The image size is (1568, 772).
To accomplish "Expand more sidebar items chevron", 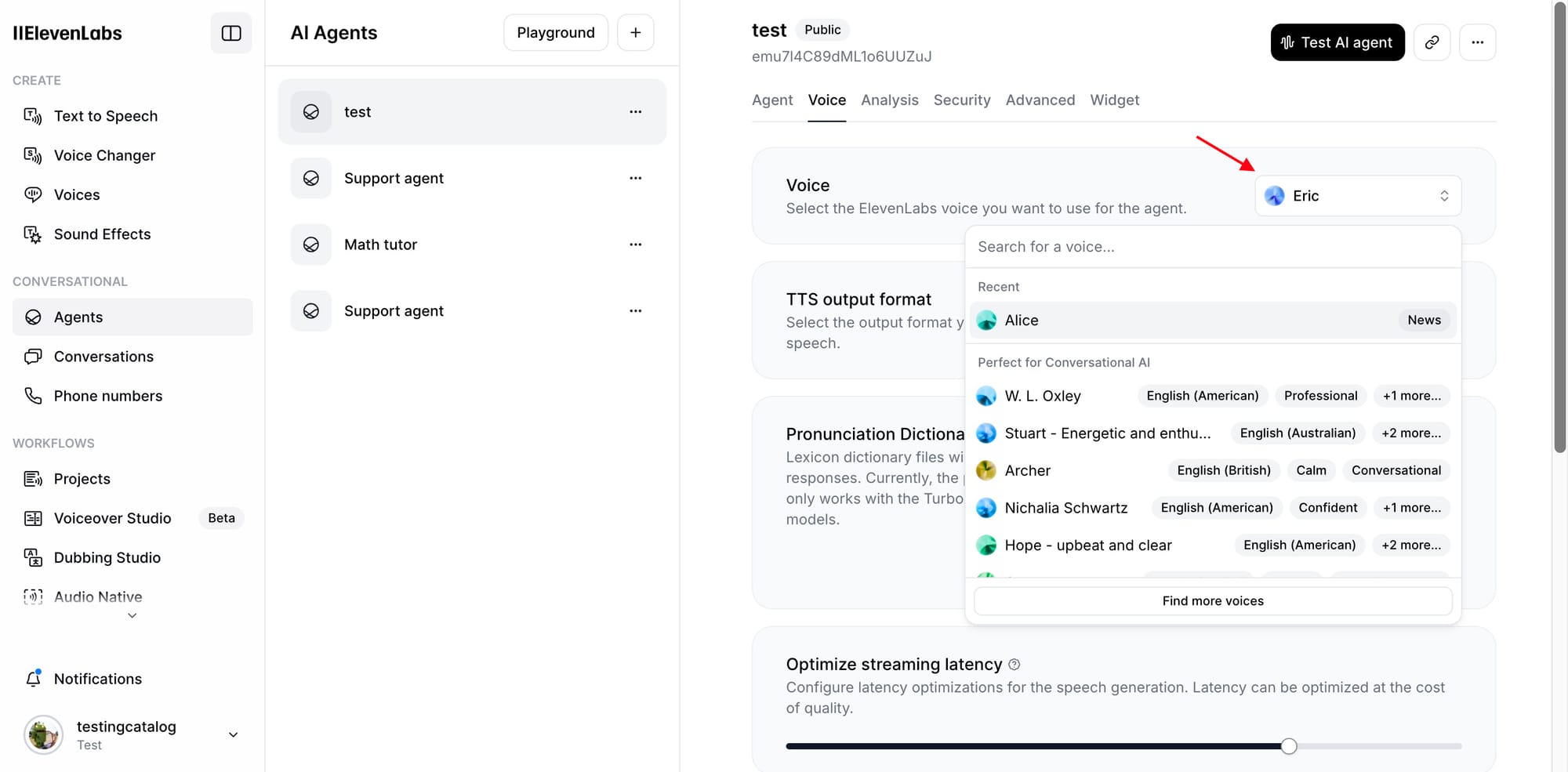I will (x=132, y=616).
